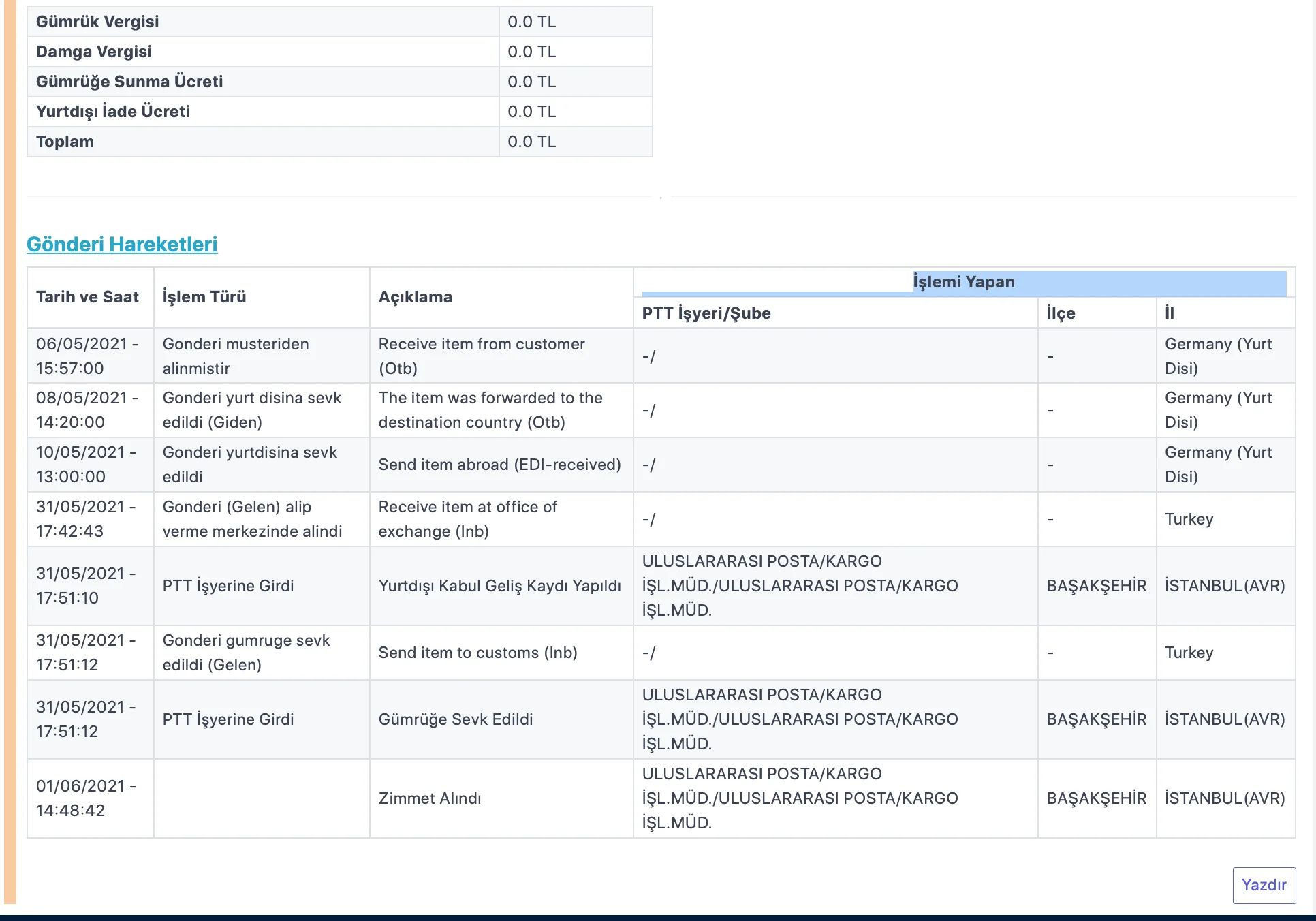The width and height of the screenshot is (1316, 921).
Task: Open the Gönderi Hareketleri heading link
Action: coord(122,244)
